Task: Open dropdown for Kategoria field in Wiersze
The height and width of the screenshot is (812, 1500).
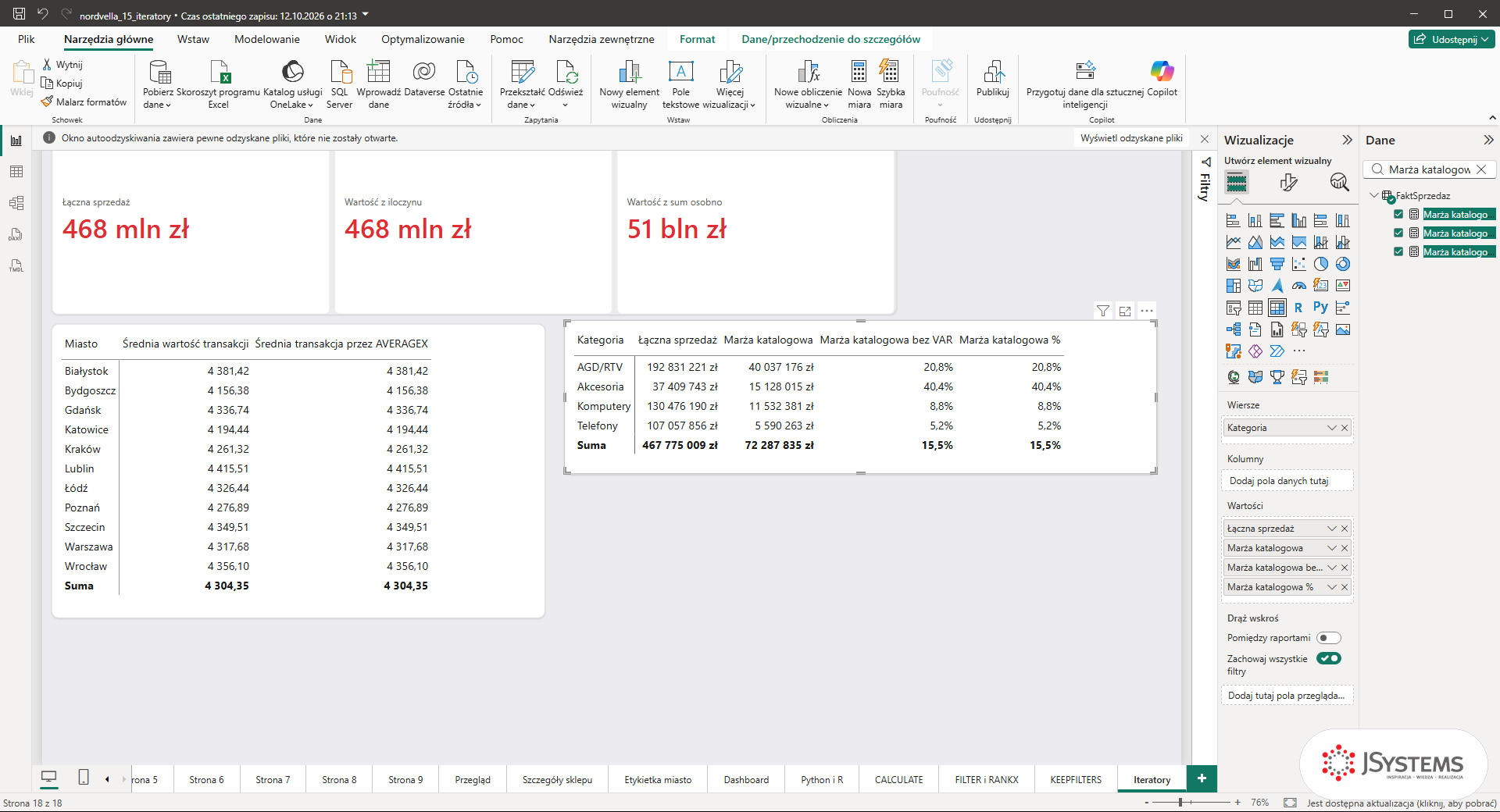Action: (x=1332, y=428)
